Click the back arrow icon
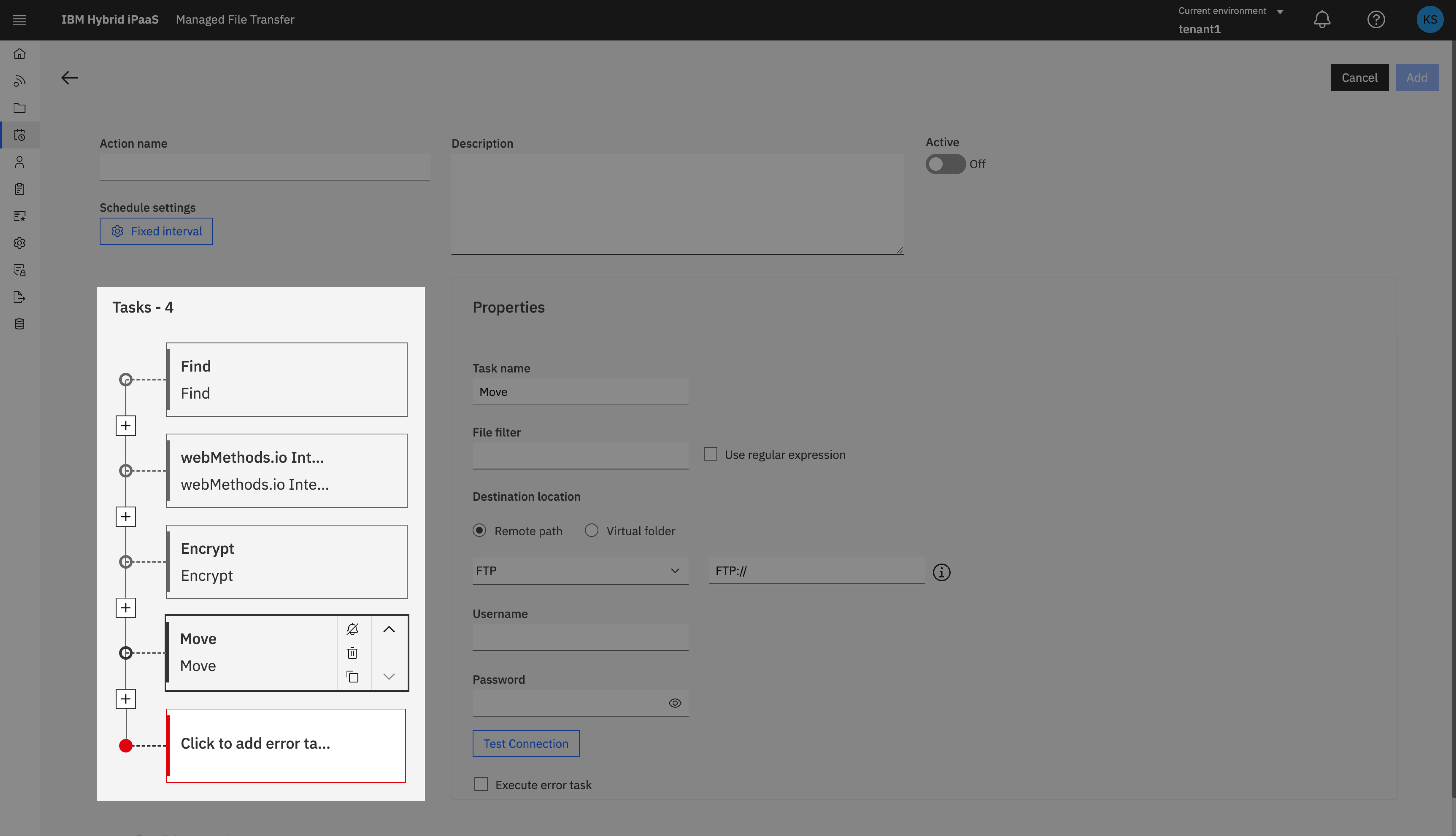The image size is (1456, 836). (x=70, y=78)
